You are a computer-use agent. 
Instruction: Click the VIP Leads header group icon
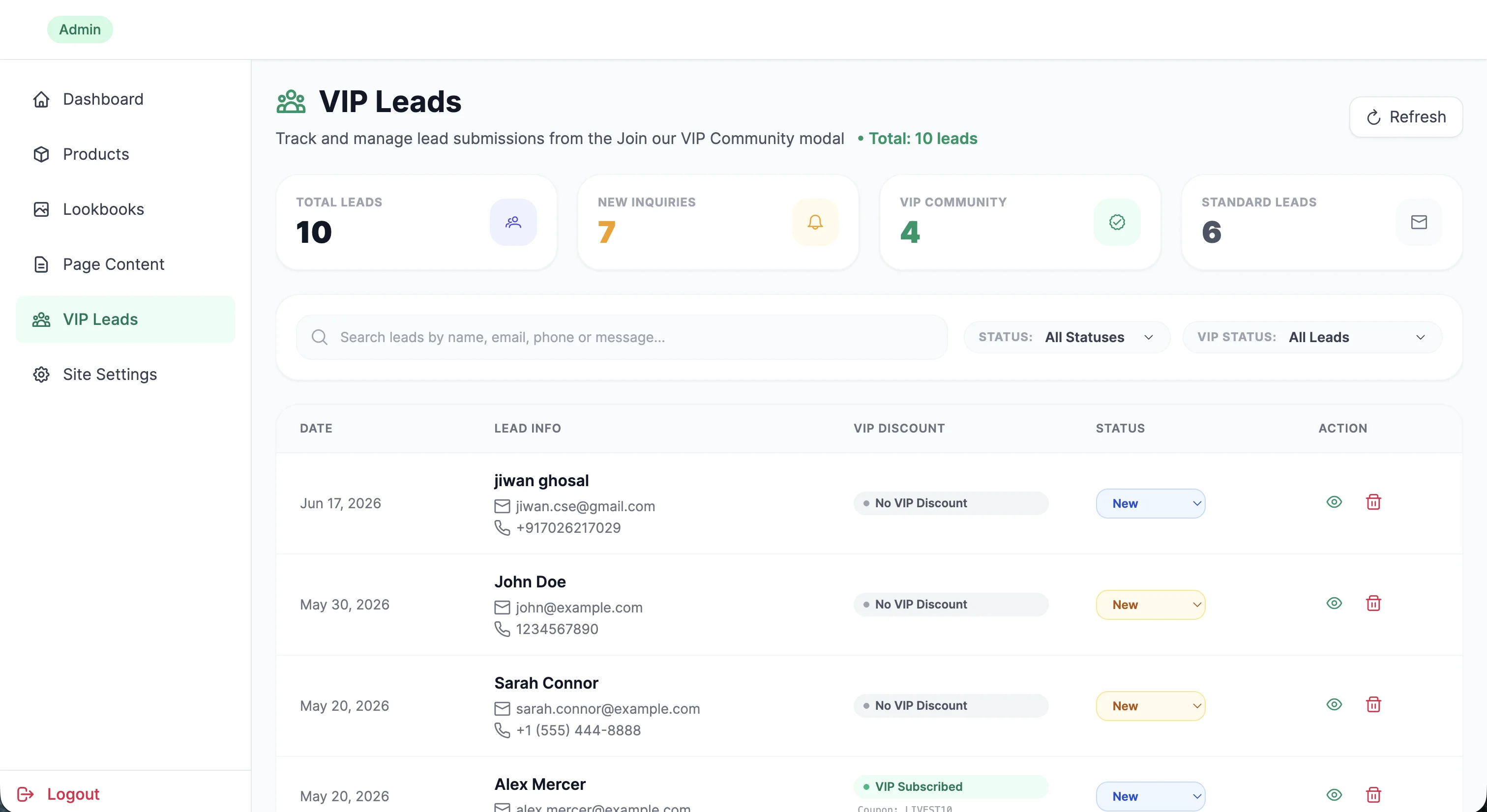pyautogui.click(x=291, y=102)
